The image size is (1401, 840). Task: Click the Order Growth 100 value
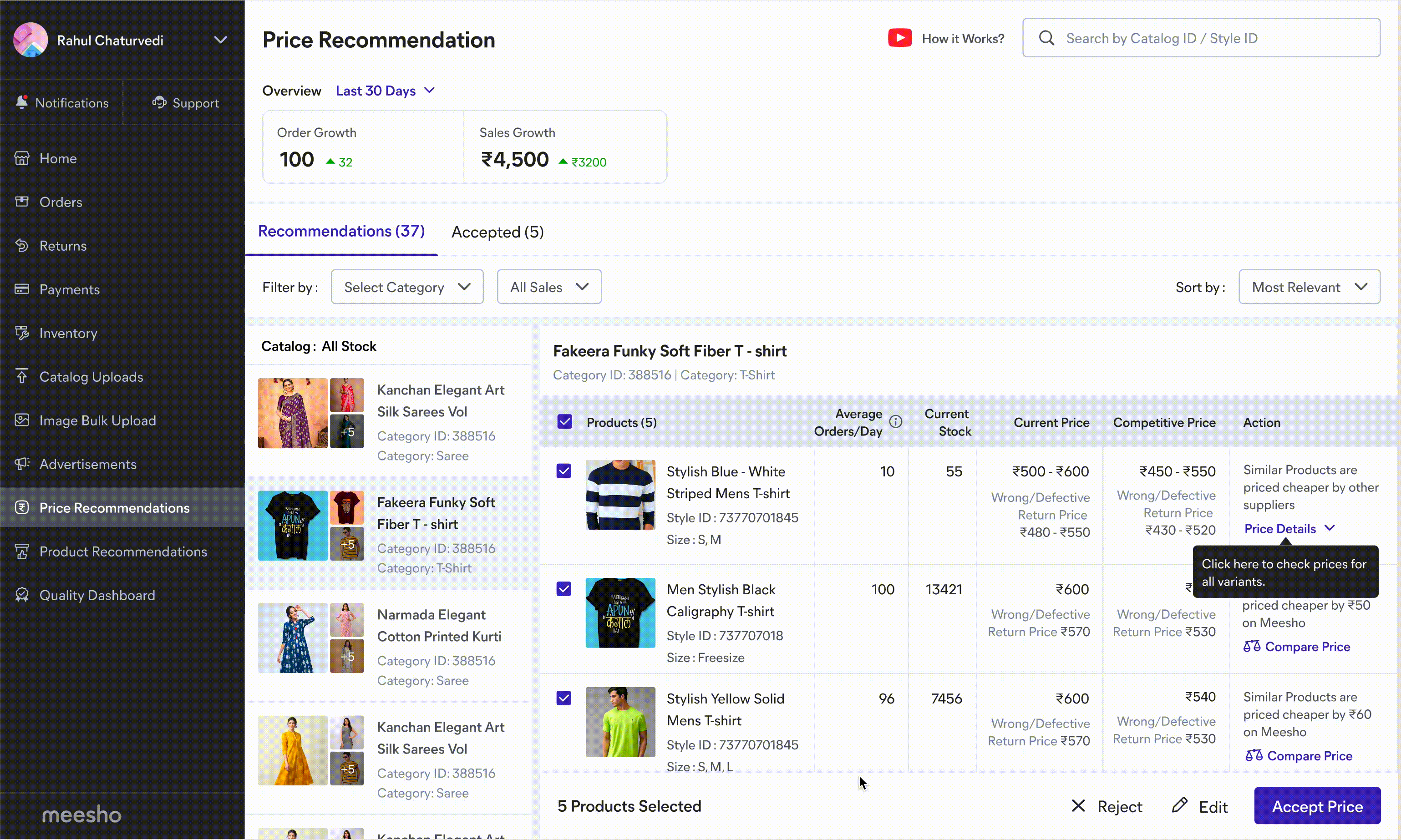coord(297,160)
